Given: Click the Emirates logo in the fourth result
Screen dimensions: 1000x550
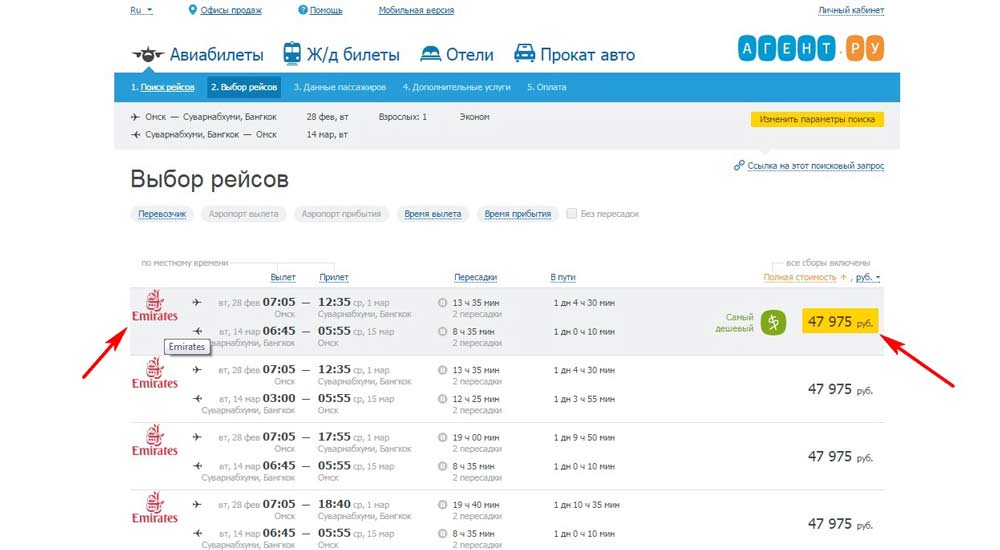Looking at the screenshot, I should coord(154,508).
